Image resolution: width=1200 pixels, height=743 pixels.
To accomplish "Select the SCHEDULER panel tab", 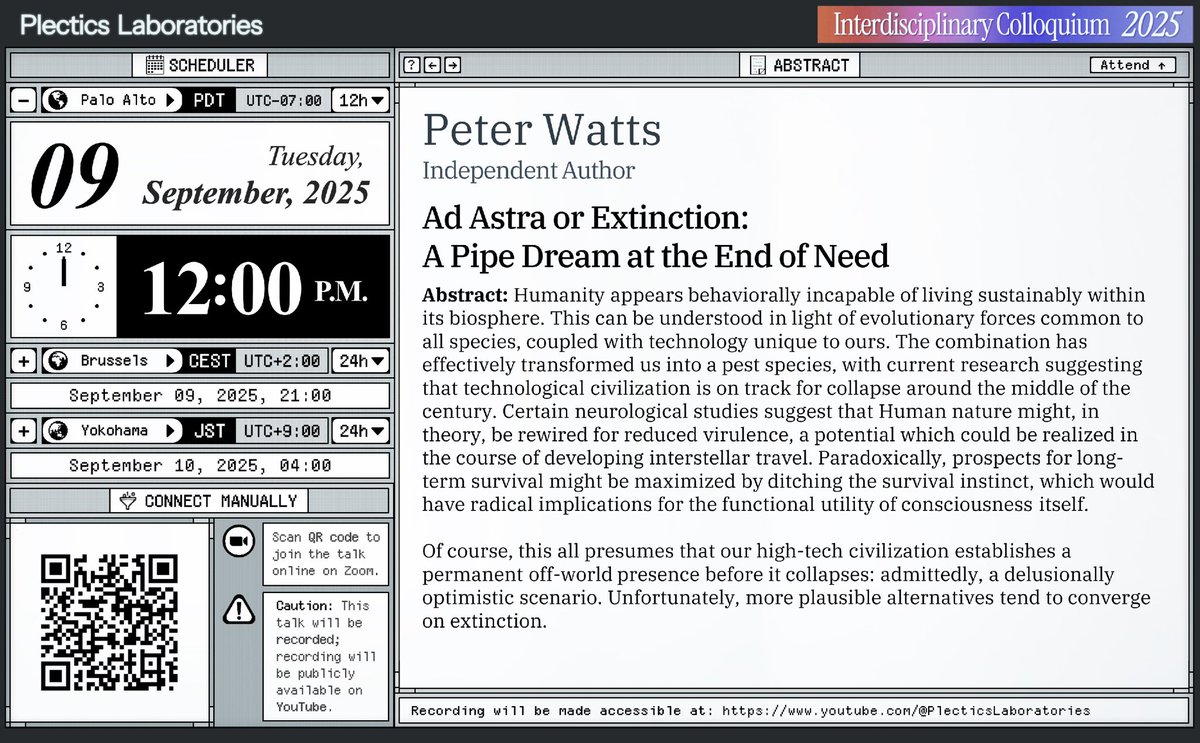I will click(x=200, y=65).
